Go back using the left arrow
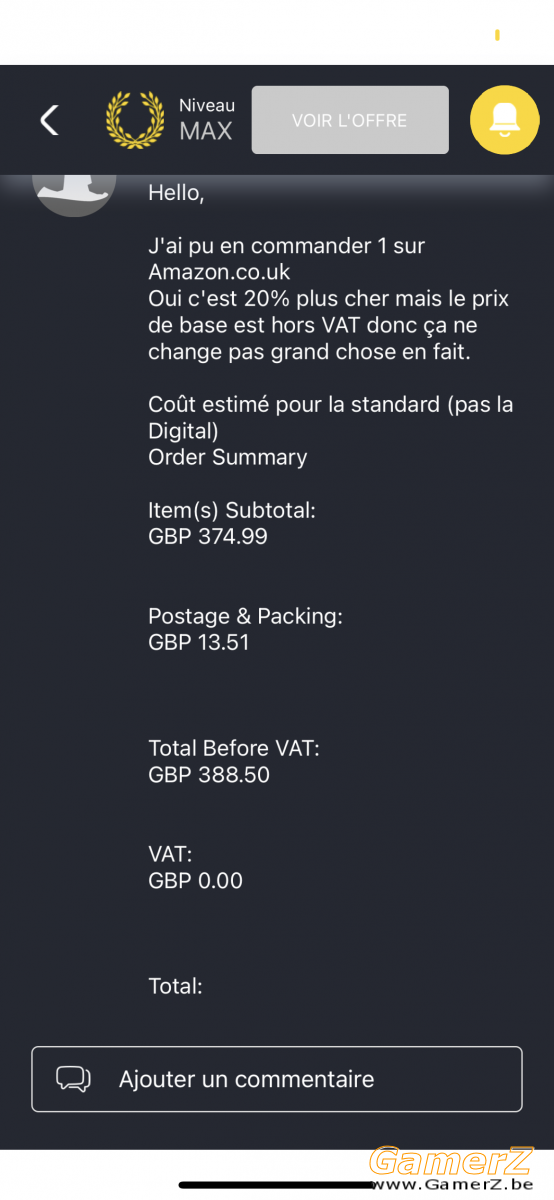Image resolution: width=554 pixels, height=1200 pixels. click(49, 120)
